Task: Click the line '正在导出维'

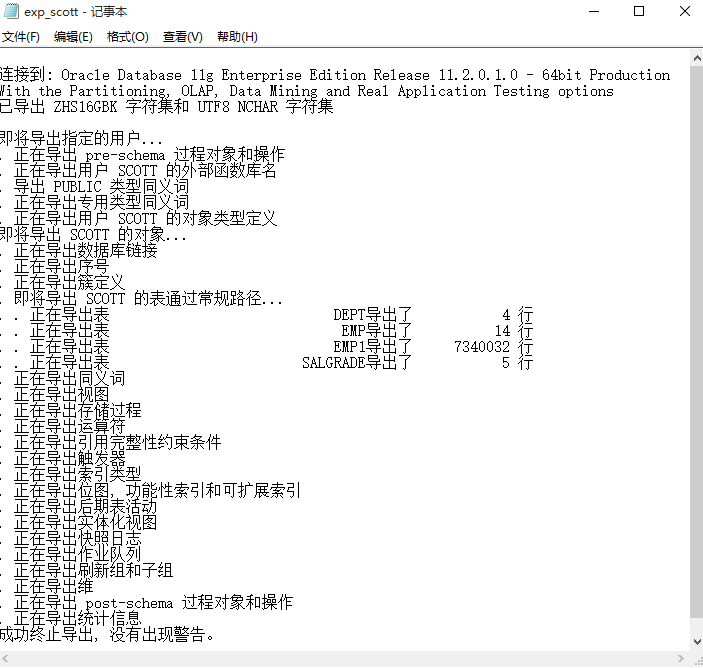Action: click(53, 587)
